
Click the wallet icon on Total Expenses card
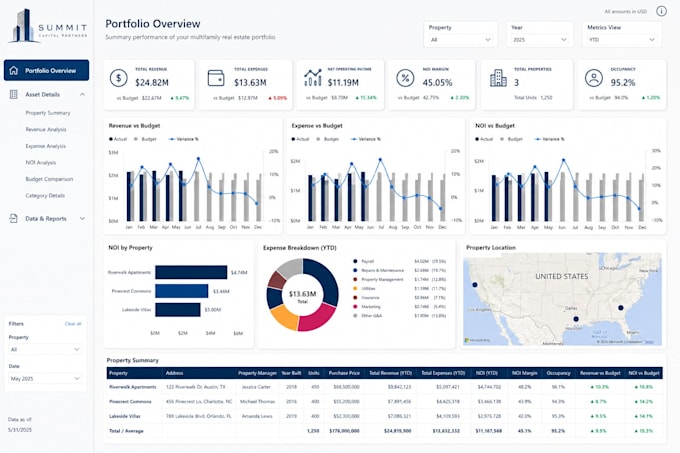pyautogui.click(x=216, y=78)
